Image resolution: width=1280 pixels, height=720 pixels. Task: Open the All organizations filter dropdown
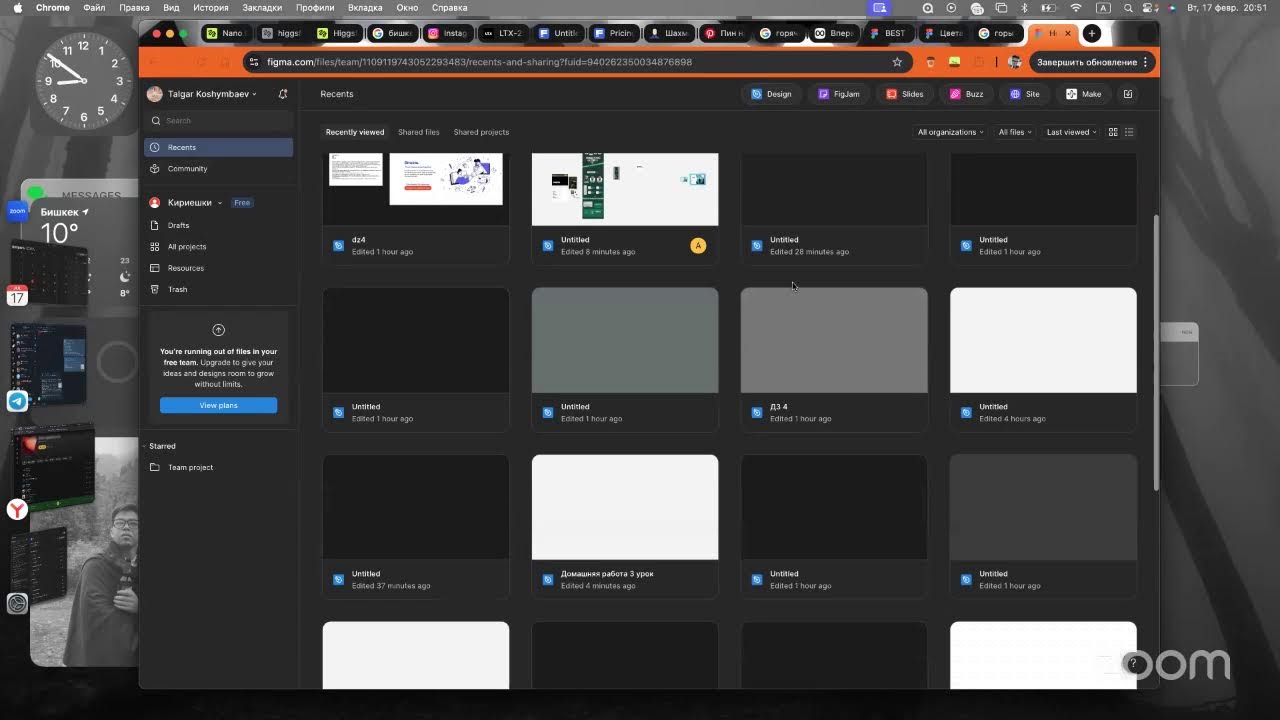pos(950,132)
